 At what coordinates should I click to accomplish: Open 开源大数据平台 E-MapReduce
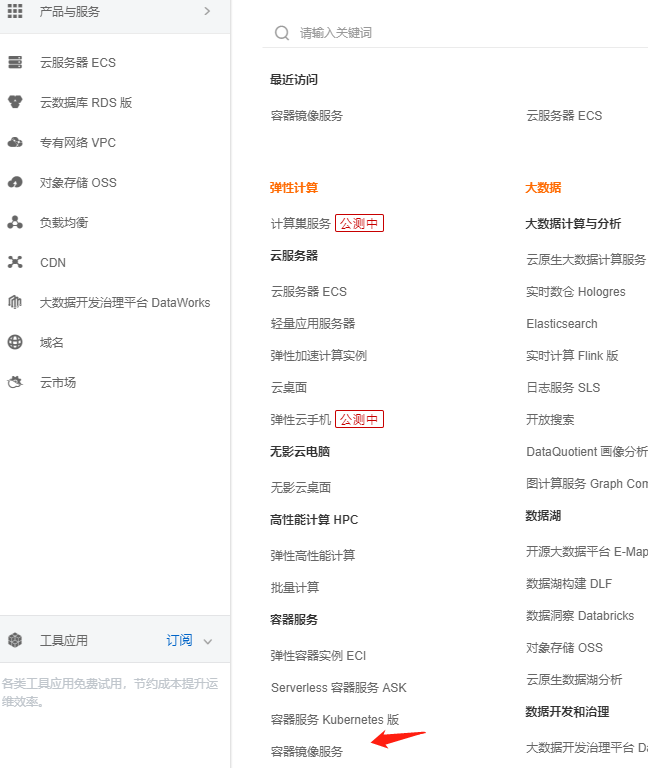pyautogui.click(x=587, y=552)
